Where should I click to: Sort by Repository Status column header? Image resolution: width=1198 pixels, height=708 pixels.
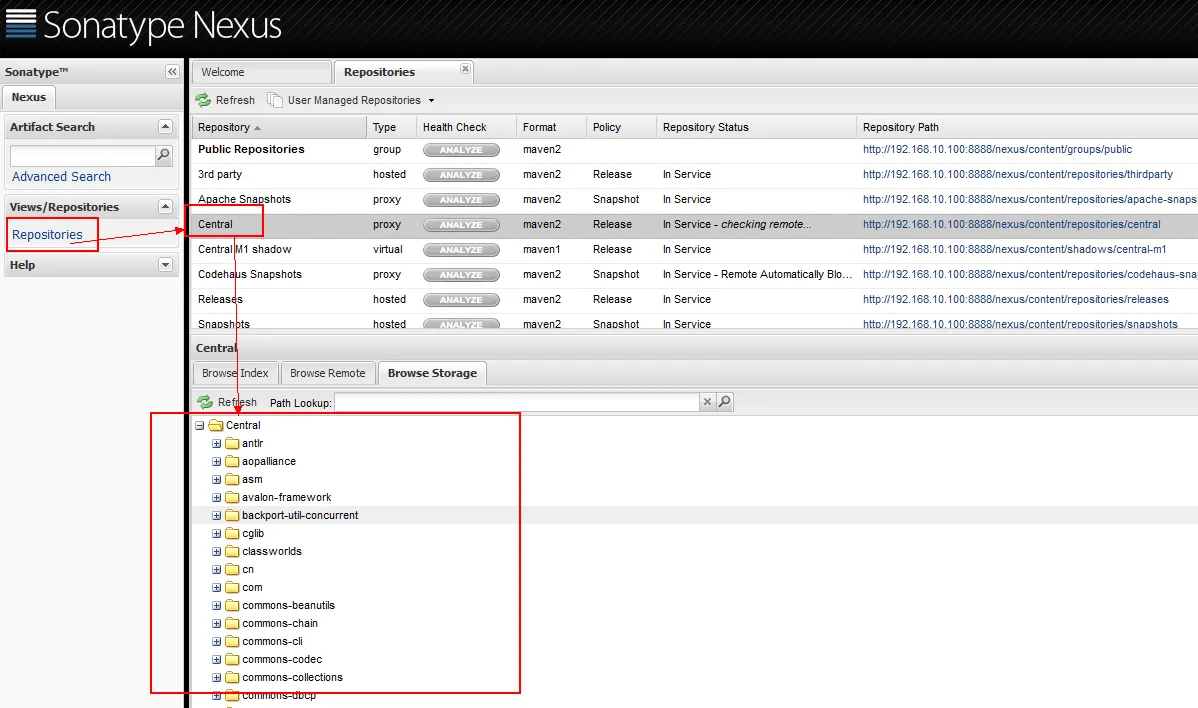pos(756,127)
